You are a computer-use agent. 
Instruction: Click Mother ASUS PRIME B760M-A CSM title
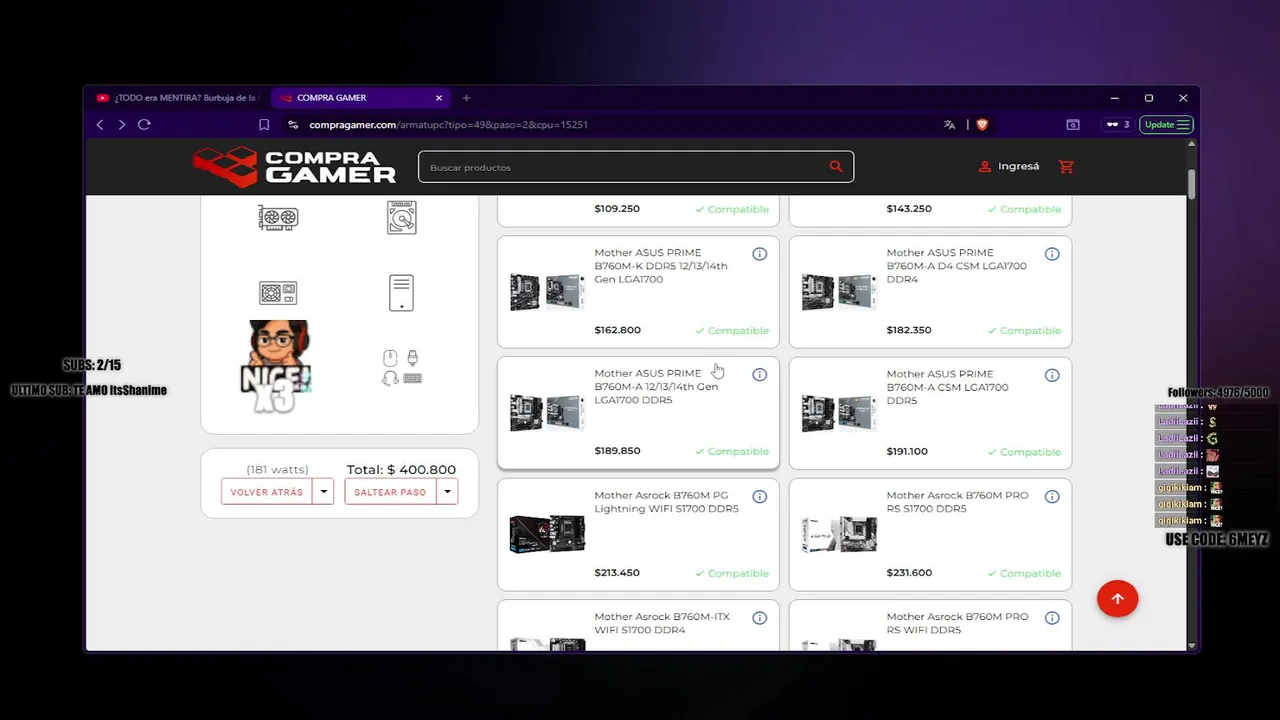click(x=947, y=387)
